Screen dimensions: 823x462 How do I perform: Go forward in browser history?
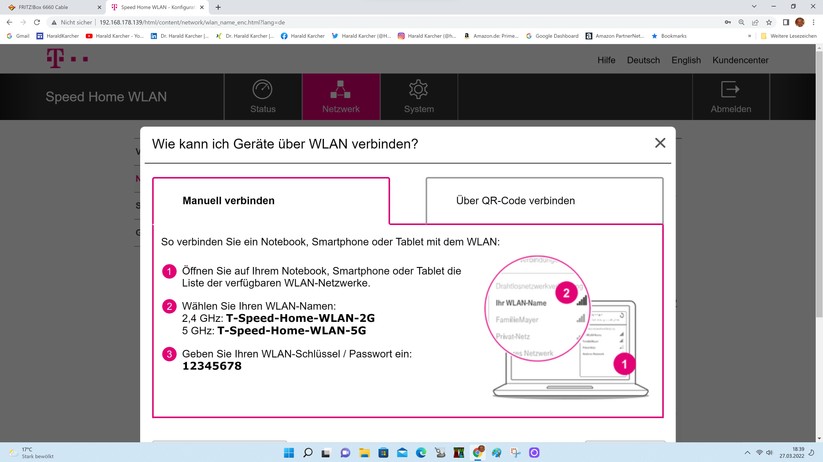point(23,22)
